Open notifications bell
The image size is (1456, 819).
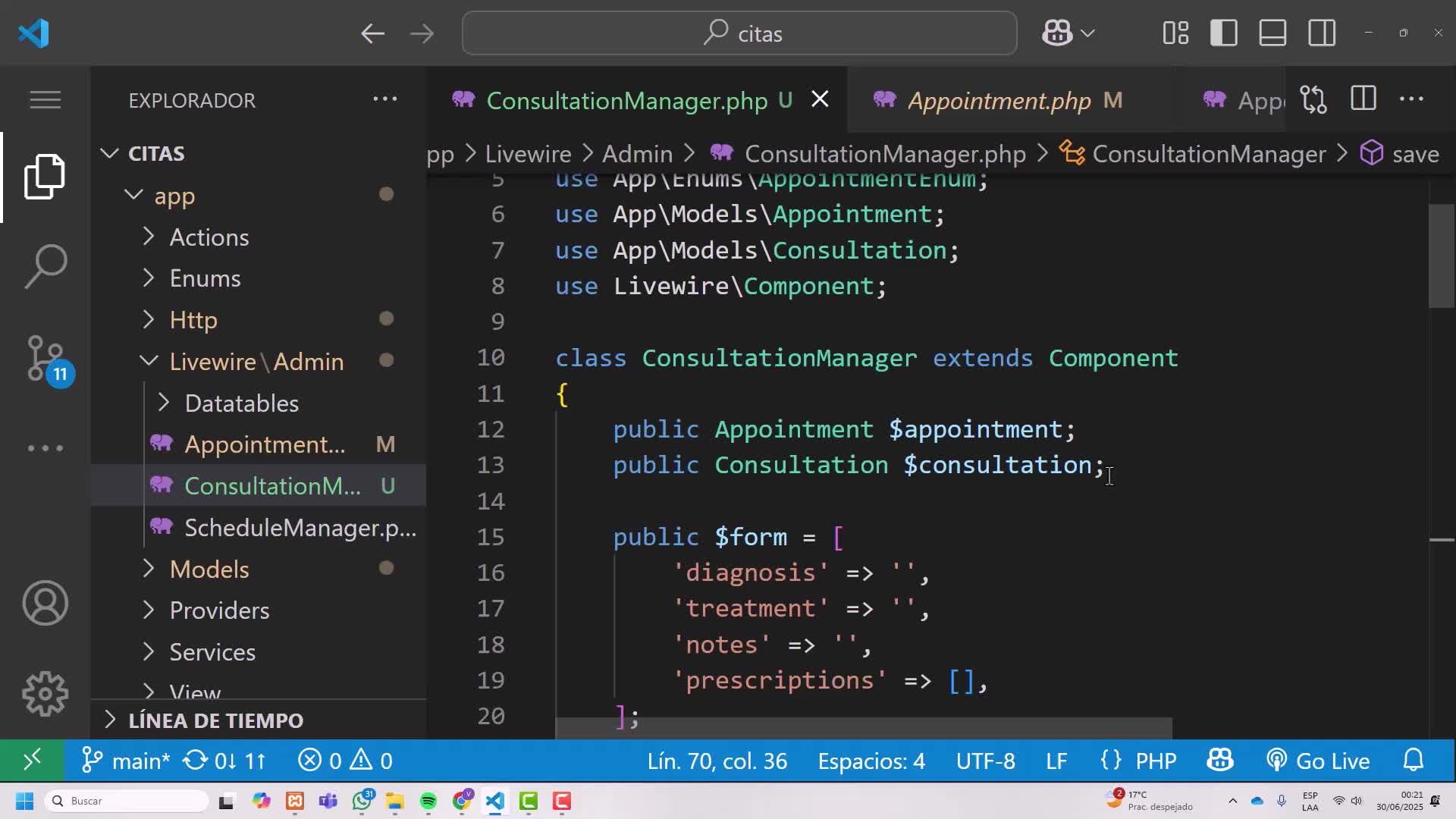coord(1414,760)
